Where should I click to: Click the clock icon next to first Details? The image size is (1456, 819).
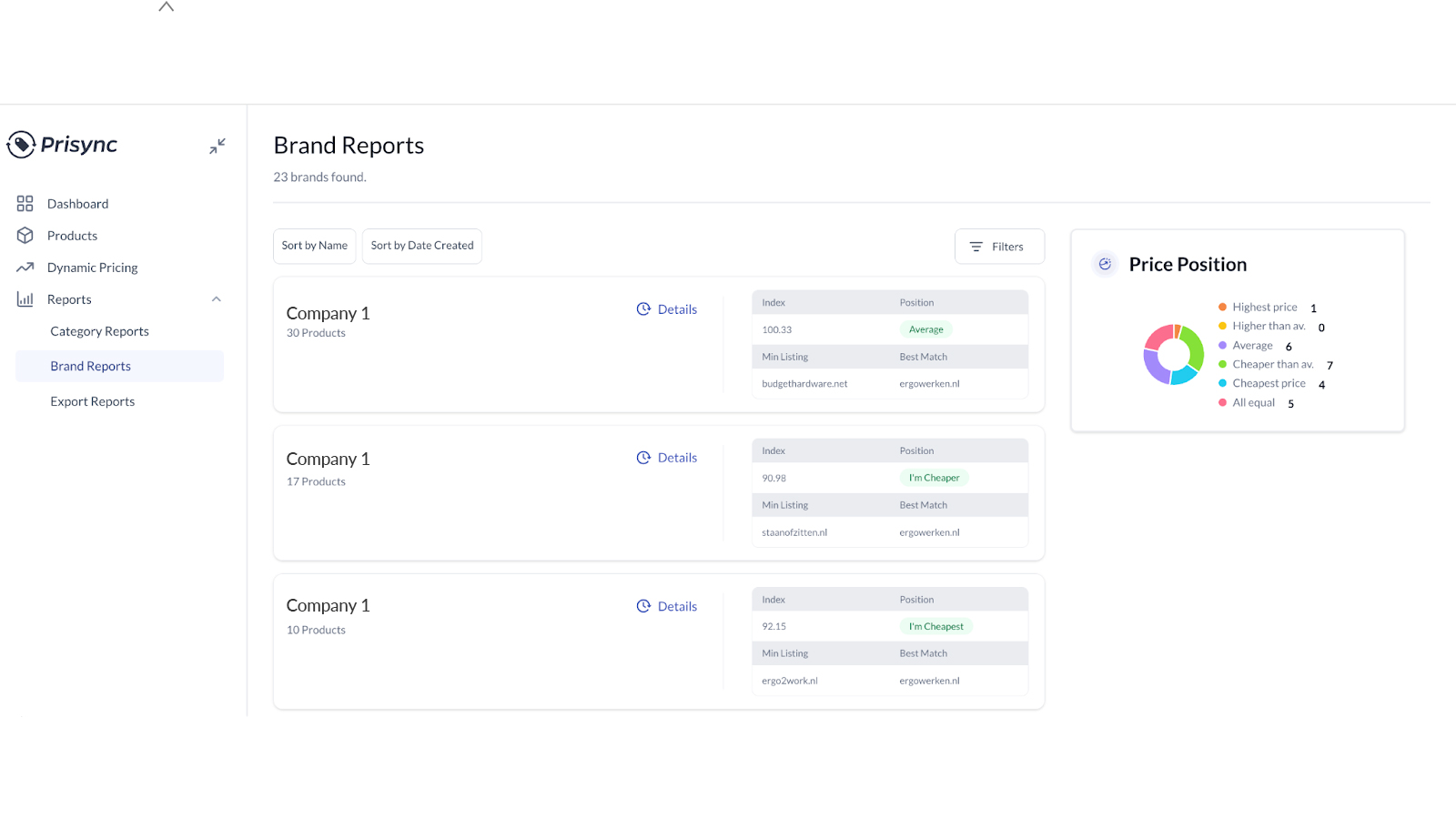(x=643, y=308)
